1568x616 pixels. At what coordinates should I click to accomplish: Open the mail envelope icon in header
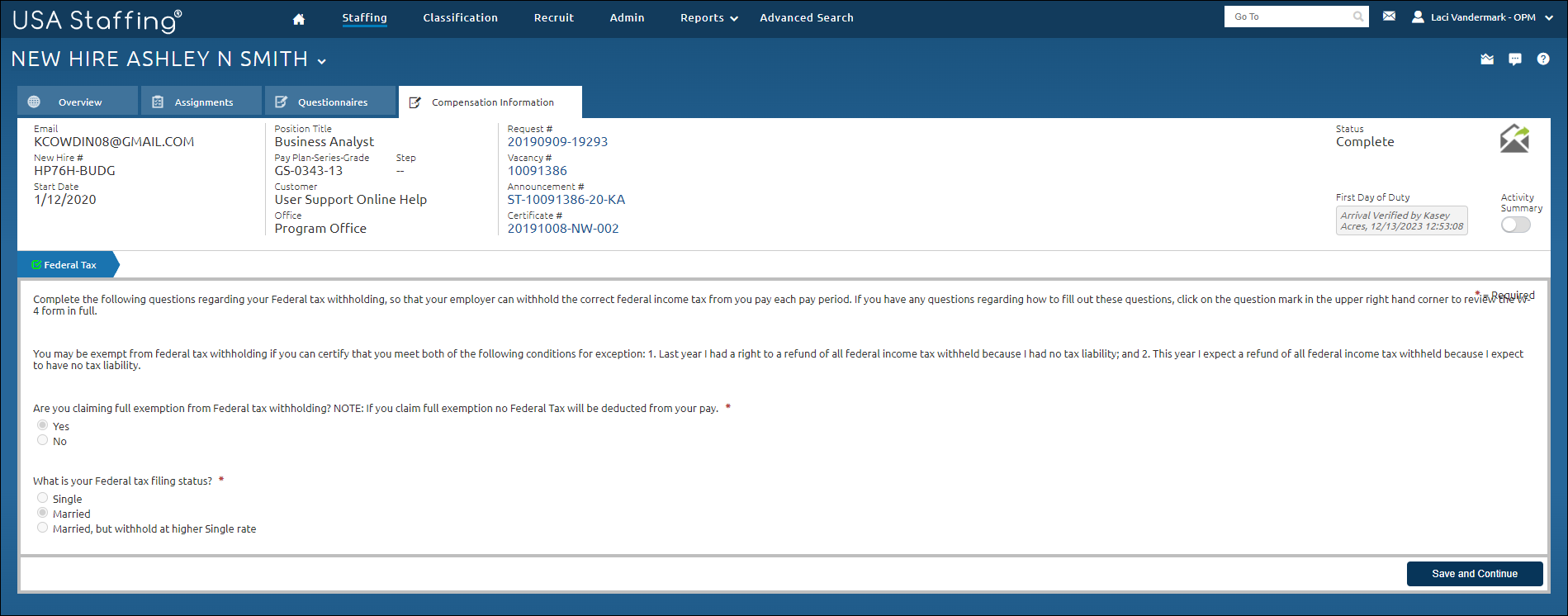point(1389,17)
